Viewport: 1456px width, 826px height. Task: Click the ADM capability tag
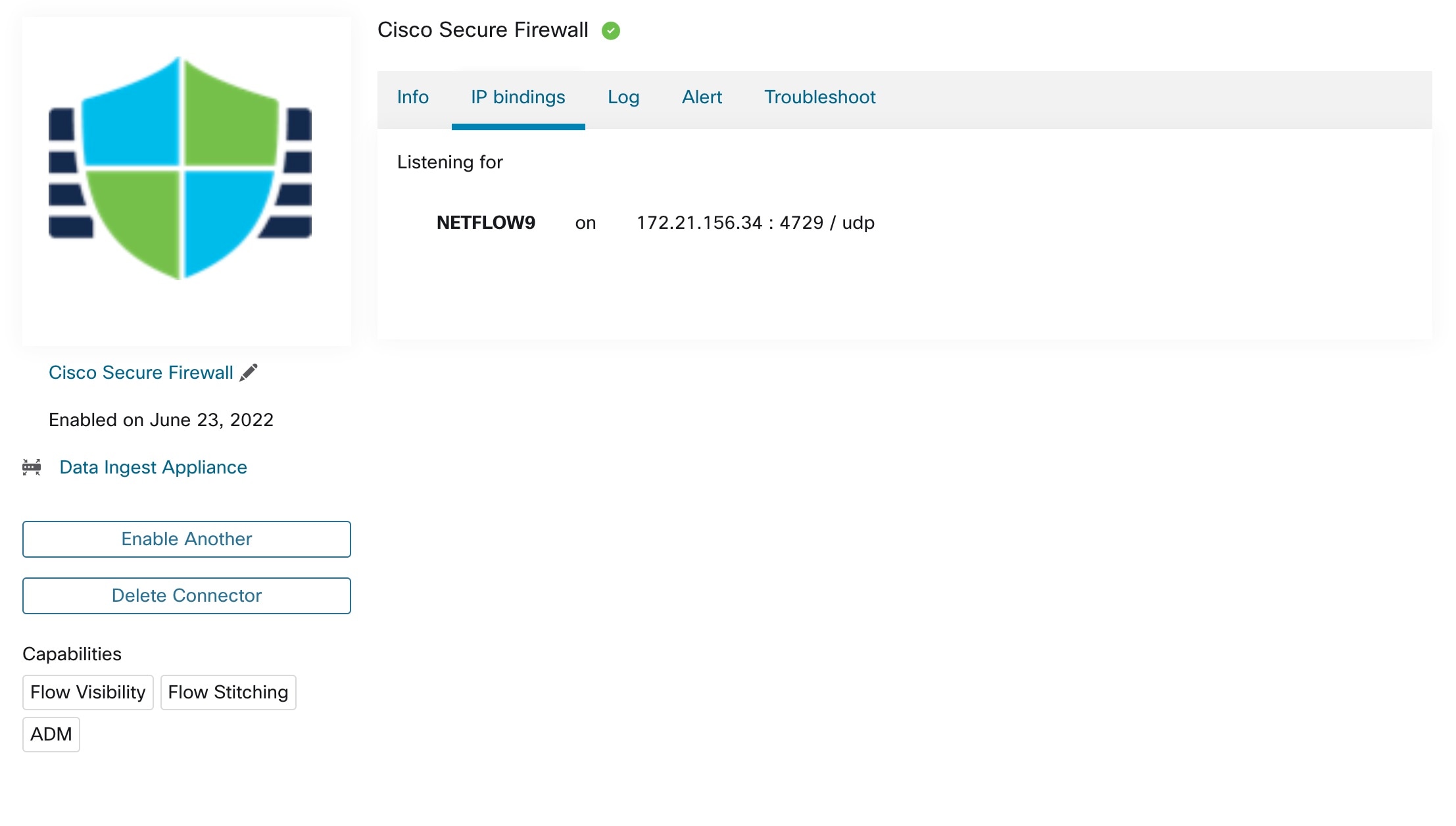point(51,734)
